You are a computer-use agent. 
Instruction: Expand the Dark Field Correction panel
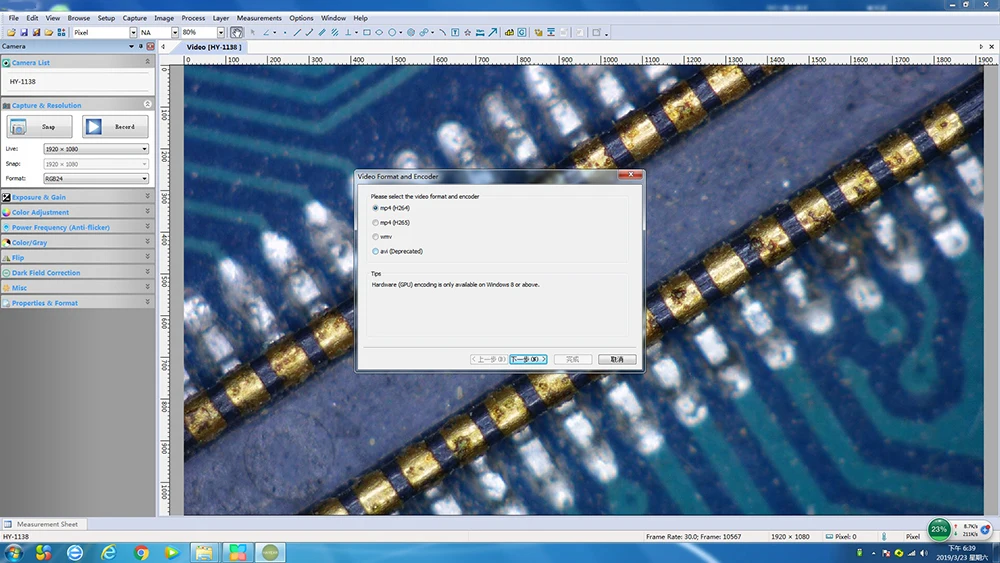pos(77,272)
